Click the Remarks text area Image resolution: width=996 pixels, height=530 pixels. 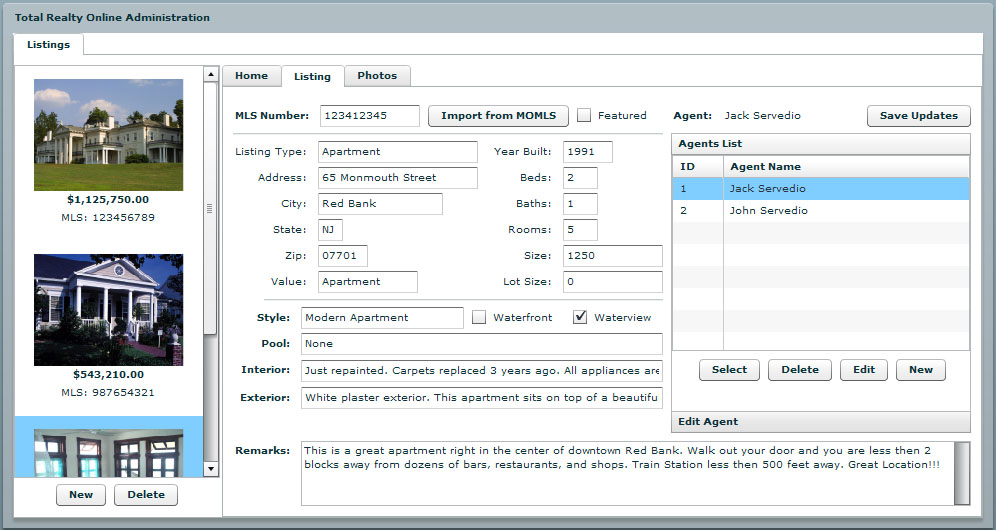click(628, 473)
